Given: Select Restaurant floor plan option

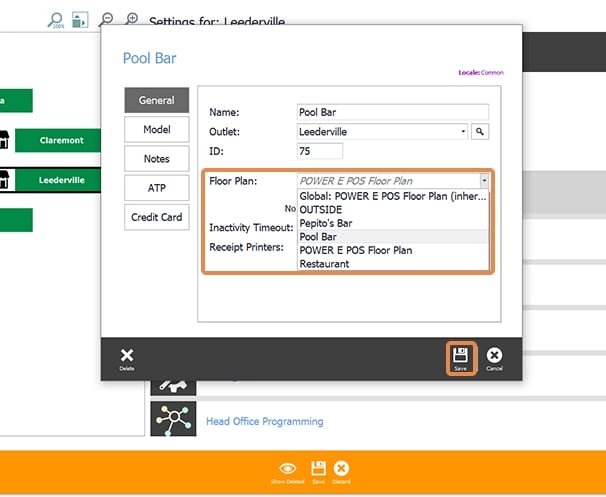Looking at the screenshot, I should (x=393, y=264).
